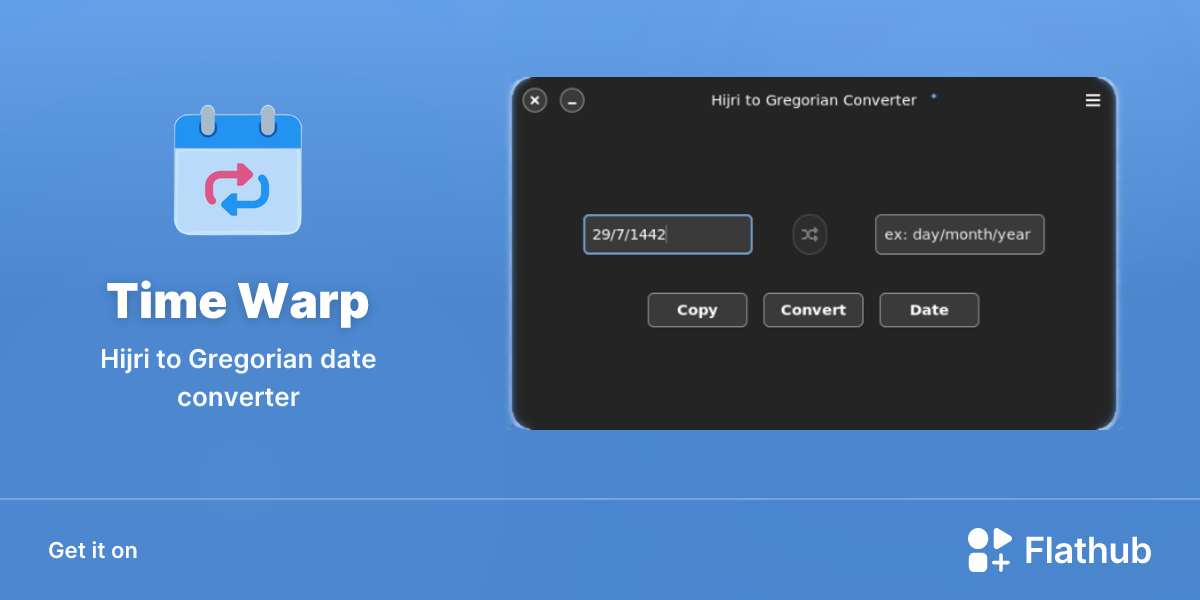Screen dimensions: 1200x600
Task: Click the Time Warp calendar app icon
Action: click(x=238, y=170)
